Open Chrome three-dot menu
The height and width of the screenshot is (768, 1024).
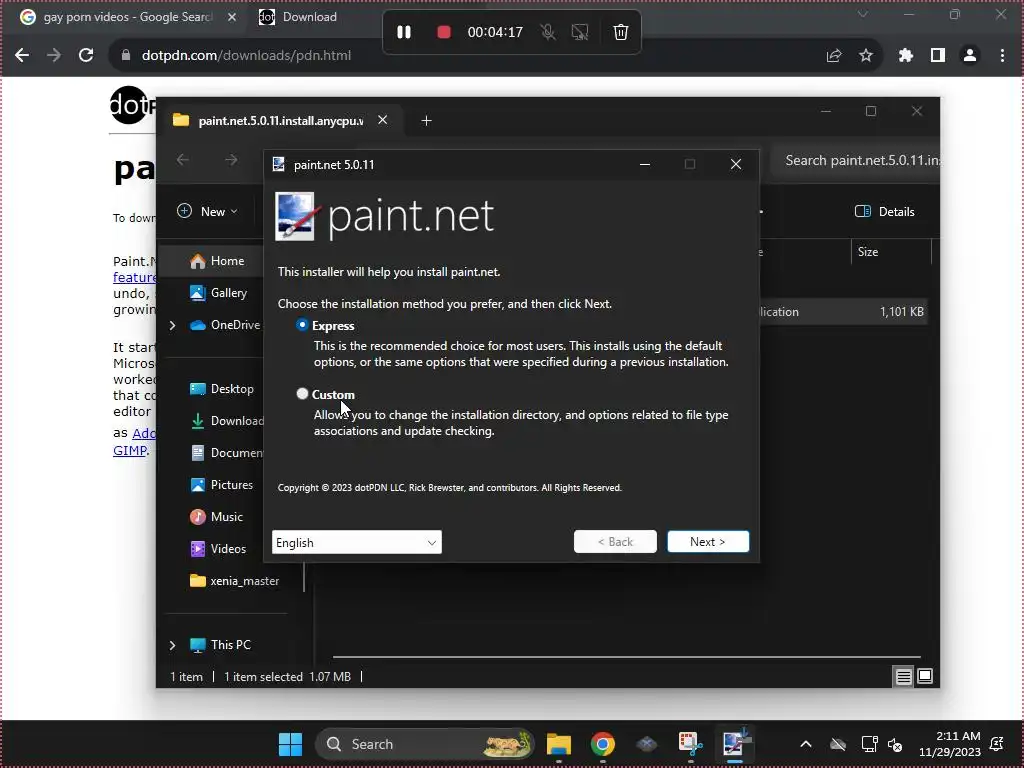point(1002,56)
